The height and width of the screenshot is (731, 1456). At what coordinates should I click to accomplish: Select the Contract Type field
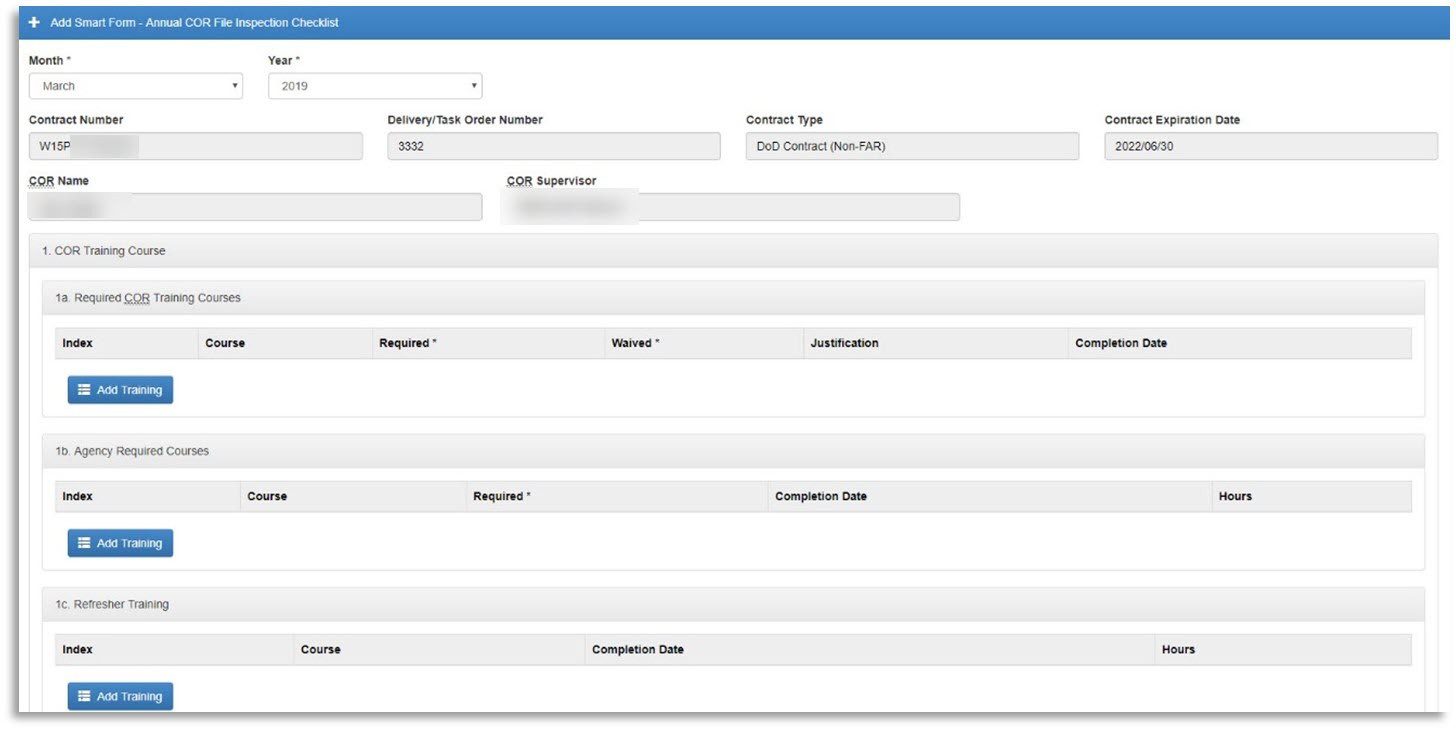click(x=912, y=146)
